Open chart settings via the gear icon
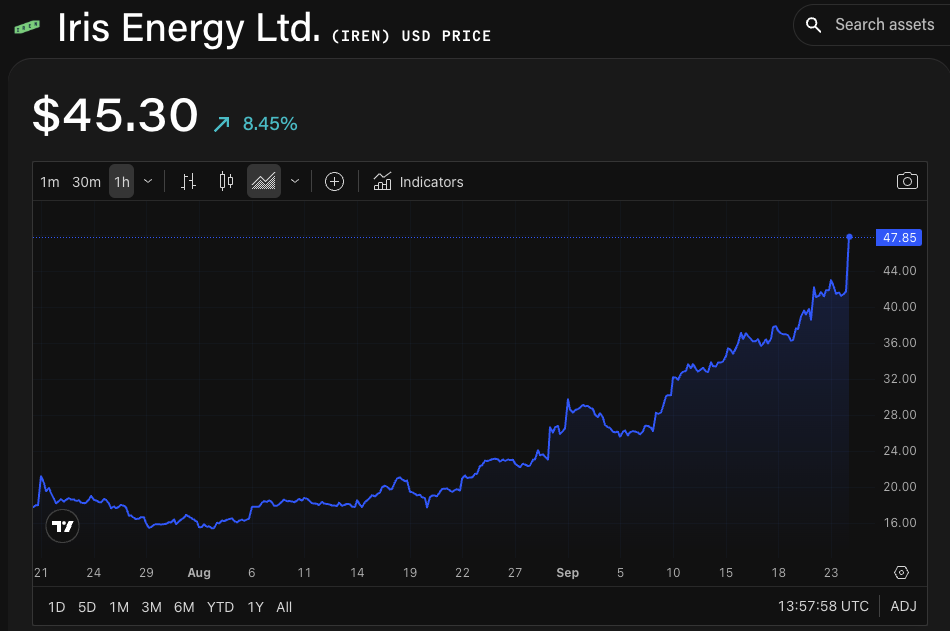The height and width of the screenshot is (631, 950). pos(901,572)
